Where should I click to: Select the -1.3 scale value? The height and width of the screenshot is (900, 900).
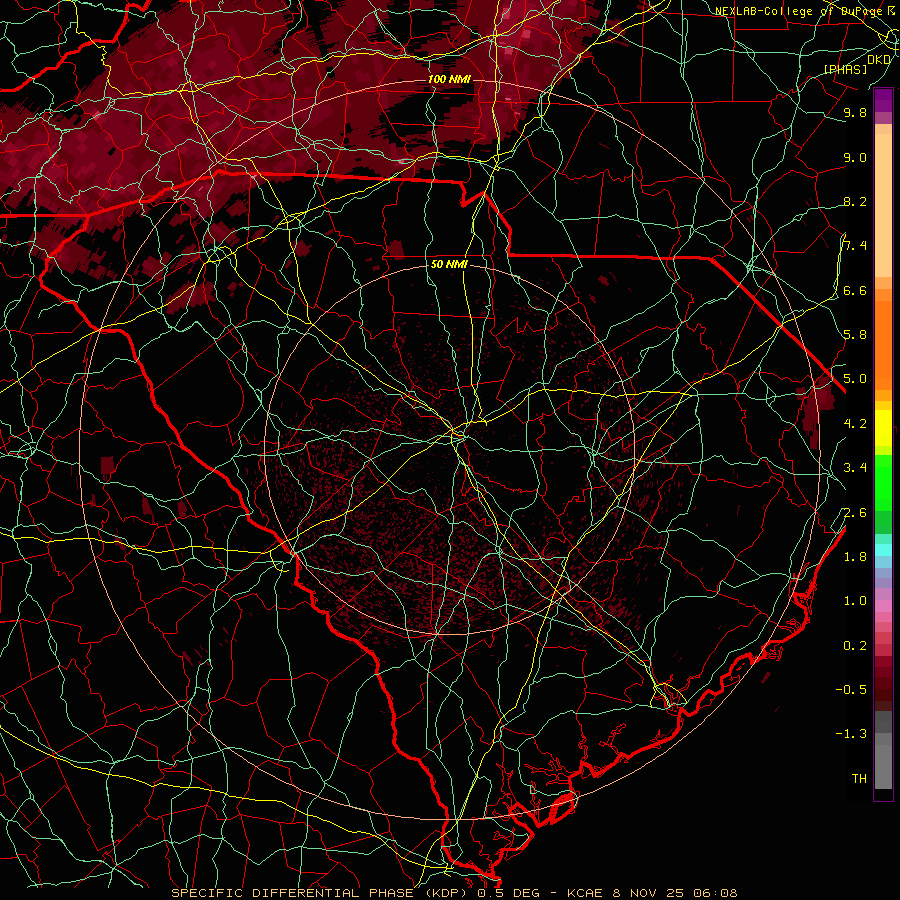pos(851,734)
